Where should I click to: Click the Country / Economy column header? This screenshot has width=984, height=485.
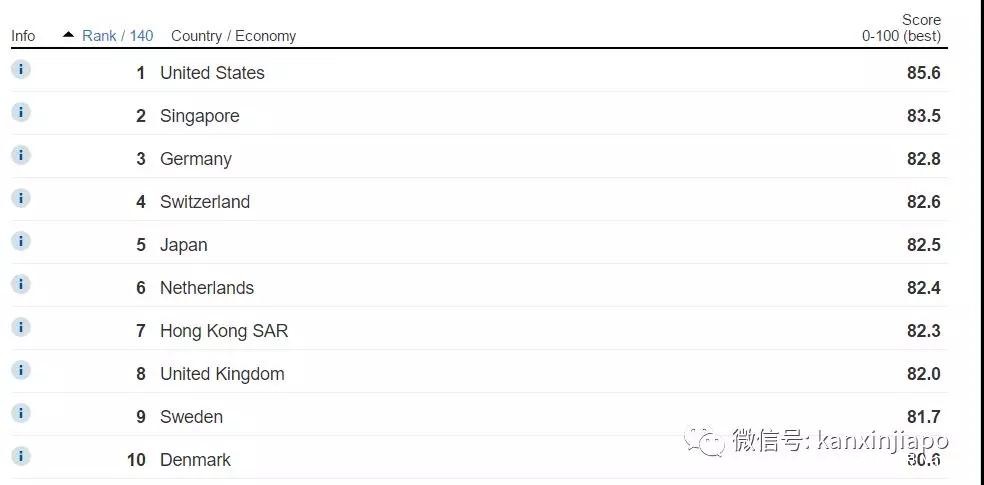tap(233, 36)
